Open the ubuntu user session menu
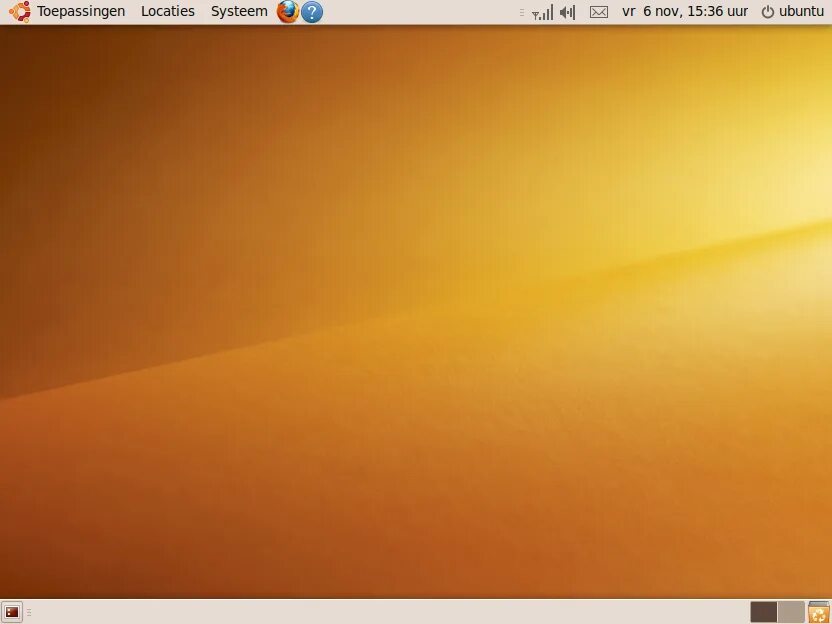 click(793, 12)
